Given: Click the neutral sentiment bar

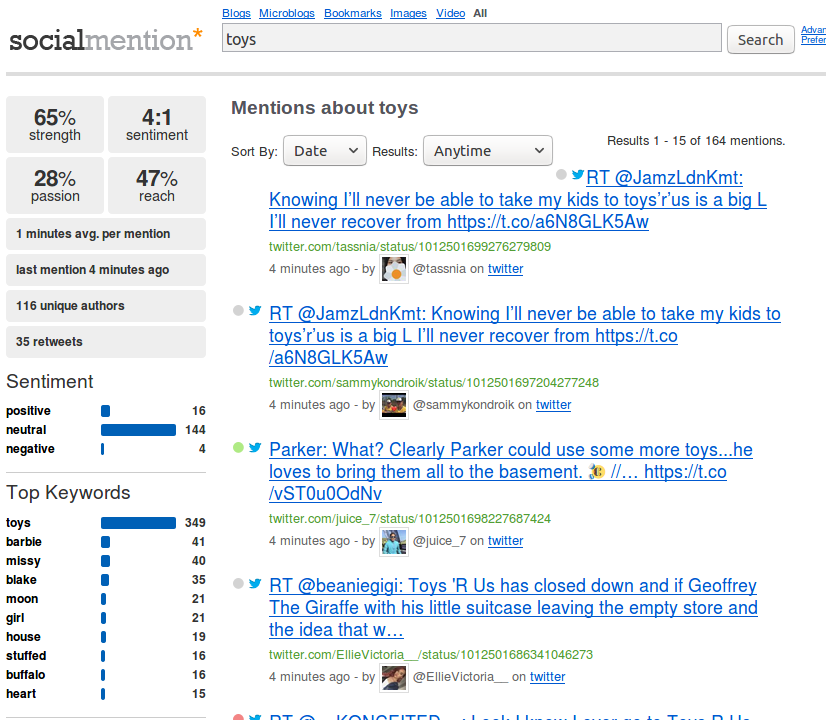Looking at the screenshot, I should click(x=138, y=430).
